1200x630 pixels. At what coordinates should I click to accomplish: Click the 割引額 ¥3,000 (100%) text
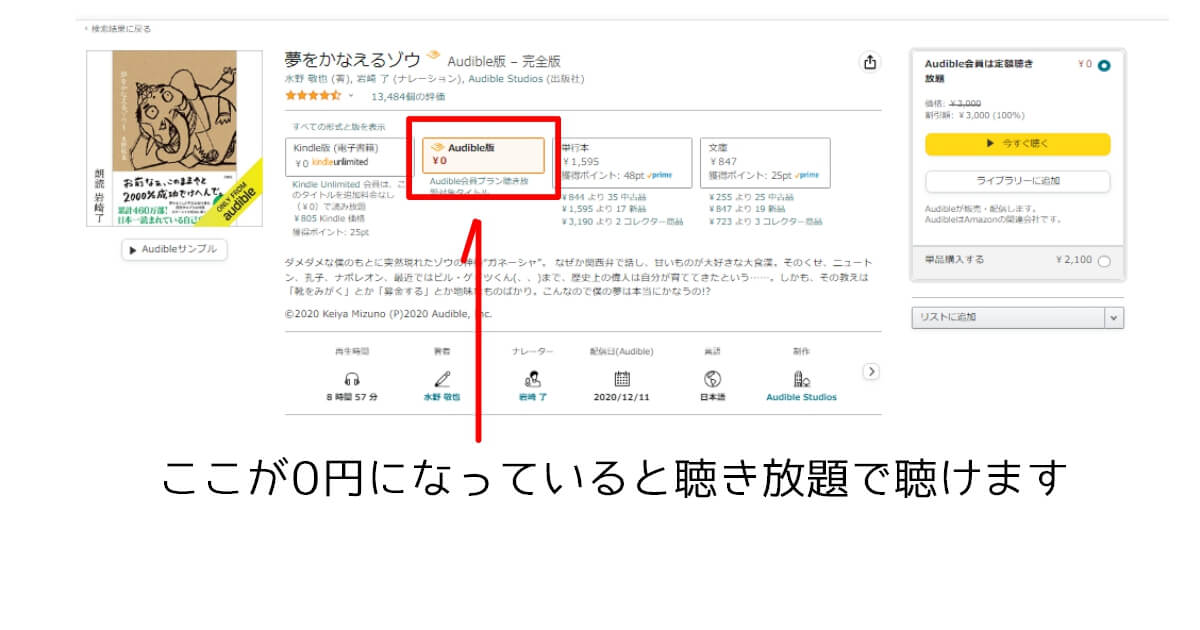tap(974, 115)
